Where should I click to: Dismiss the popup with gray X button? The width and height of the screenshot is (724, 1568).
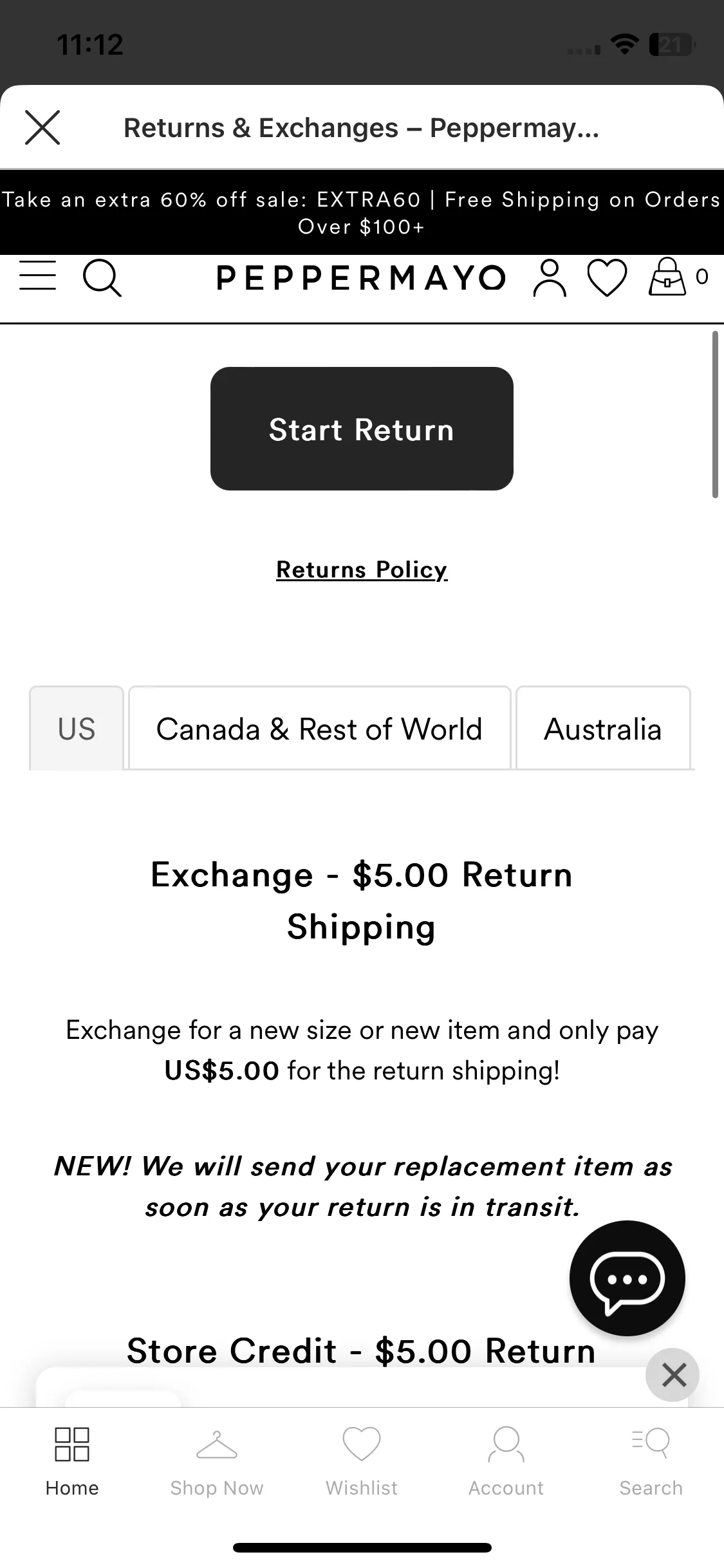pyautogui.click(x=673, y=1374)
